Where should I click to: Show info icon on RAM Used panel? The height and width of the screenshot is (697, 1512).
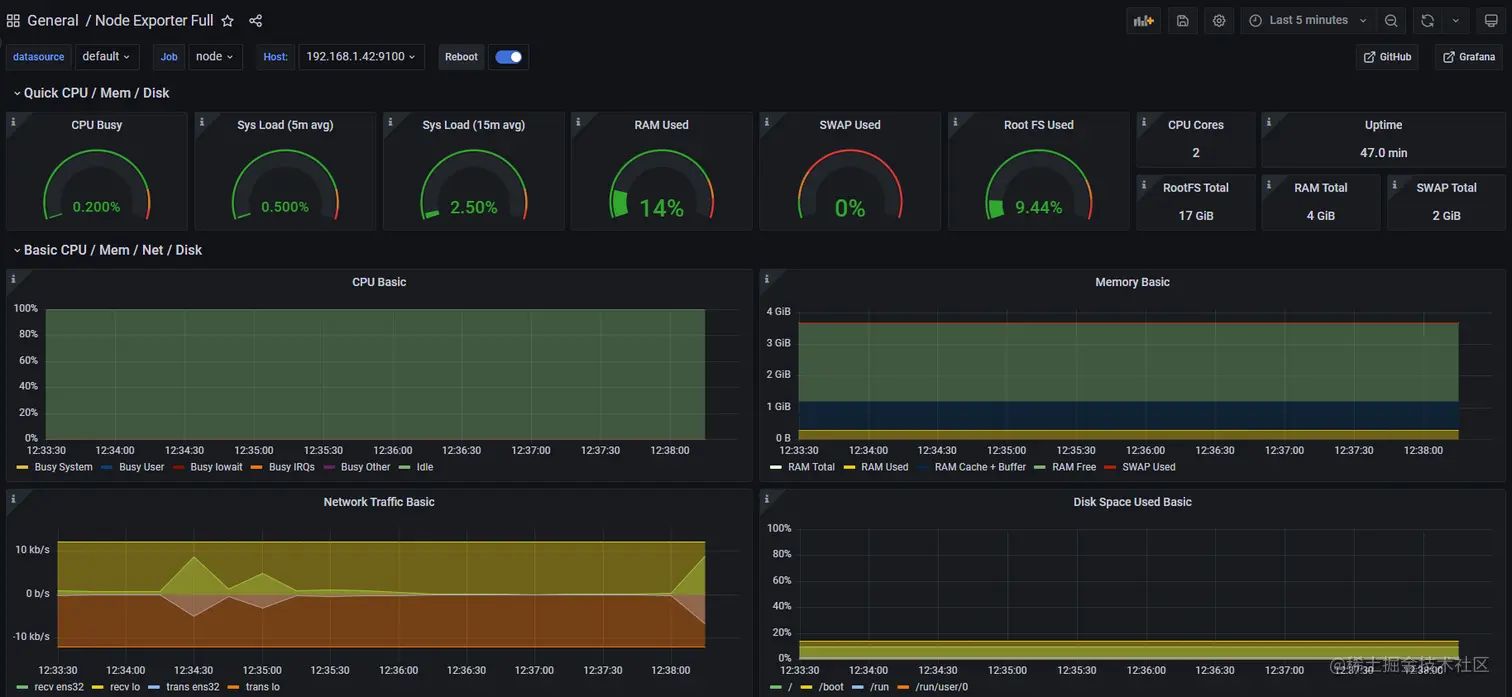pos(578,122)
